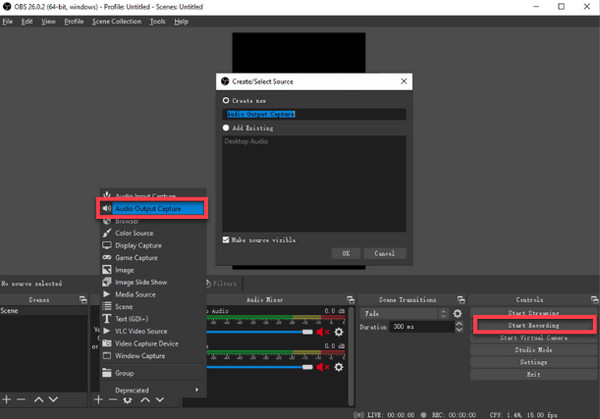Click Exit in the Controls panel
This screenshot has width=600, height=419.
coord(533,374)
